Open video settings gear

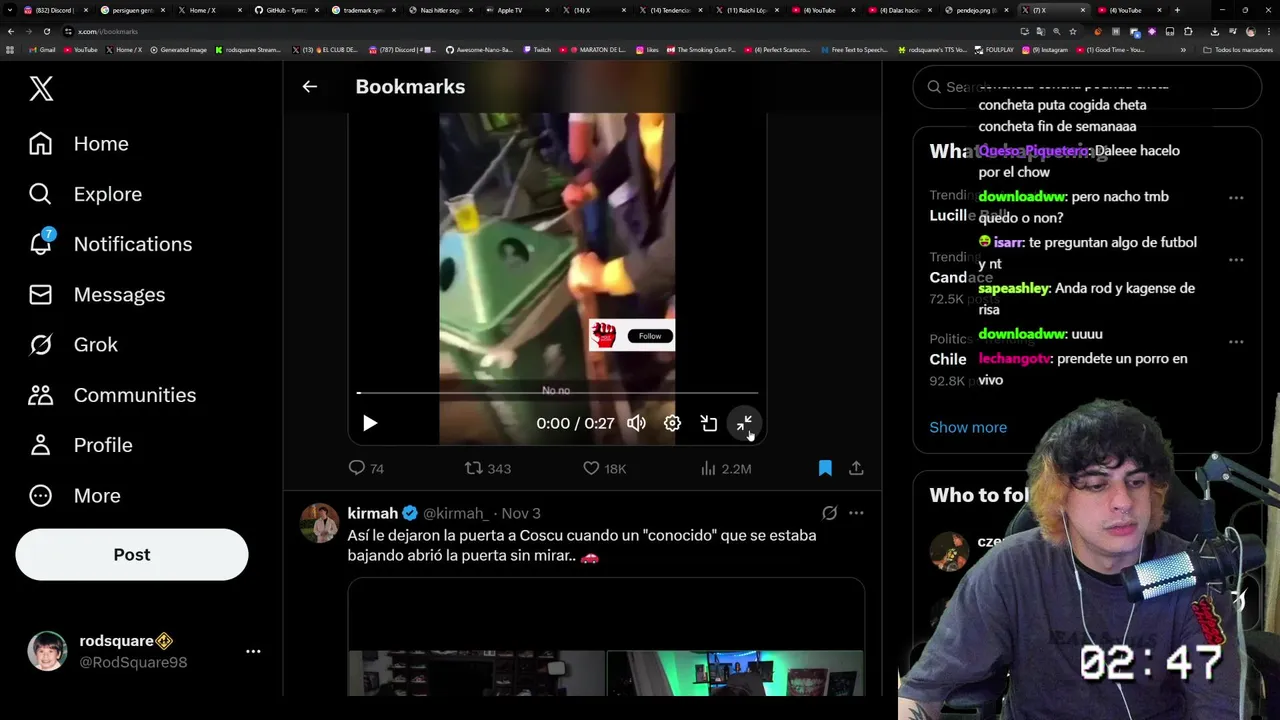[672, 423]
